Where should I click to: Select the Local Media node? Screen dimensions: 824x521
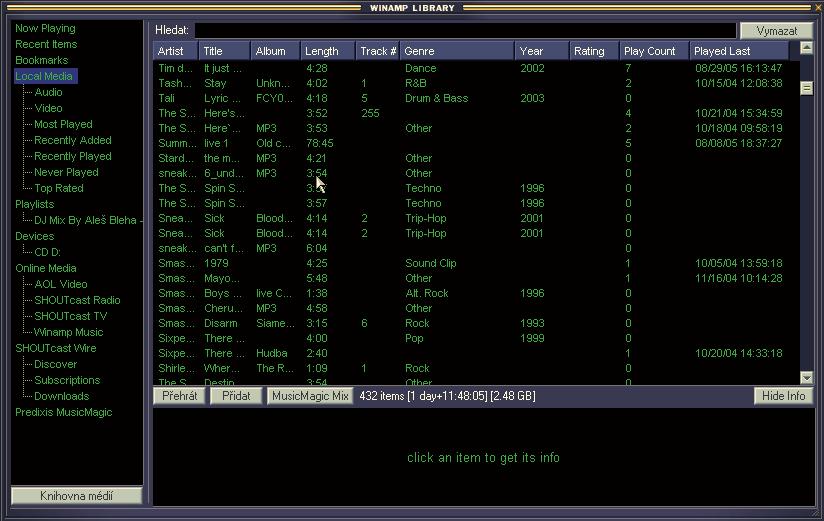[44, 76]
